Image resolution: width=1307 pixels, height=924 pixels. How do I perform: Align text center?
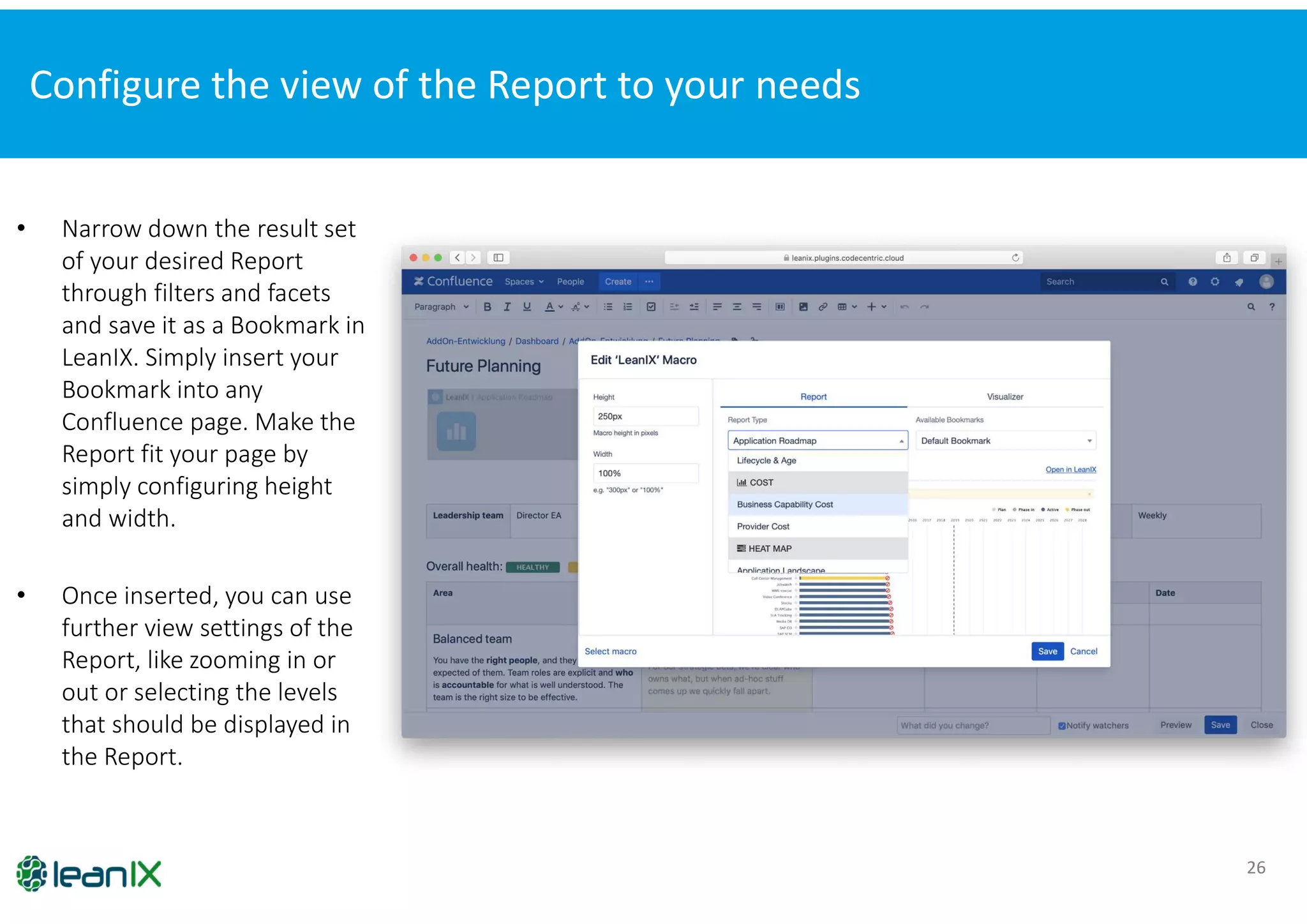point(737,307)
